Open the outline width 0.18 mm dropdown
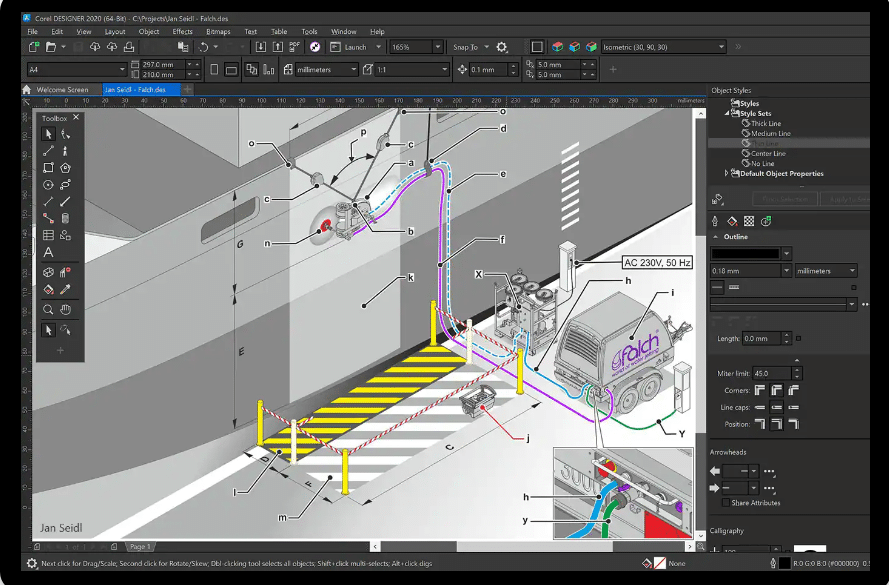The width and height of the screenshot is (889, 585). point(786,271)
